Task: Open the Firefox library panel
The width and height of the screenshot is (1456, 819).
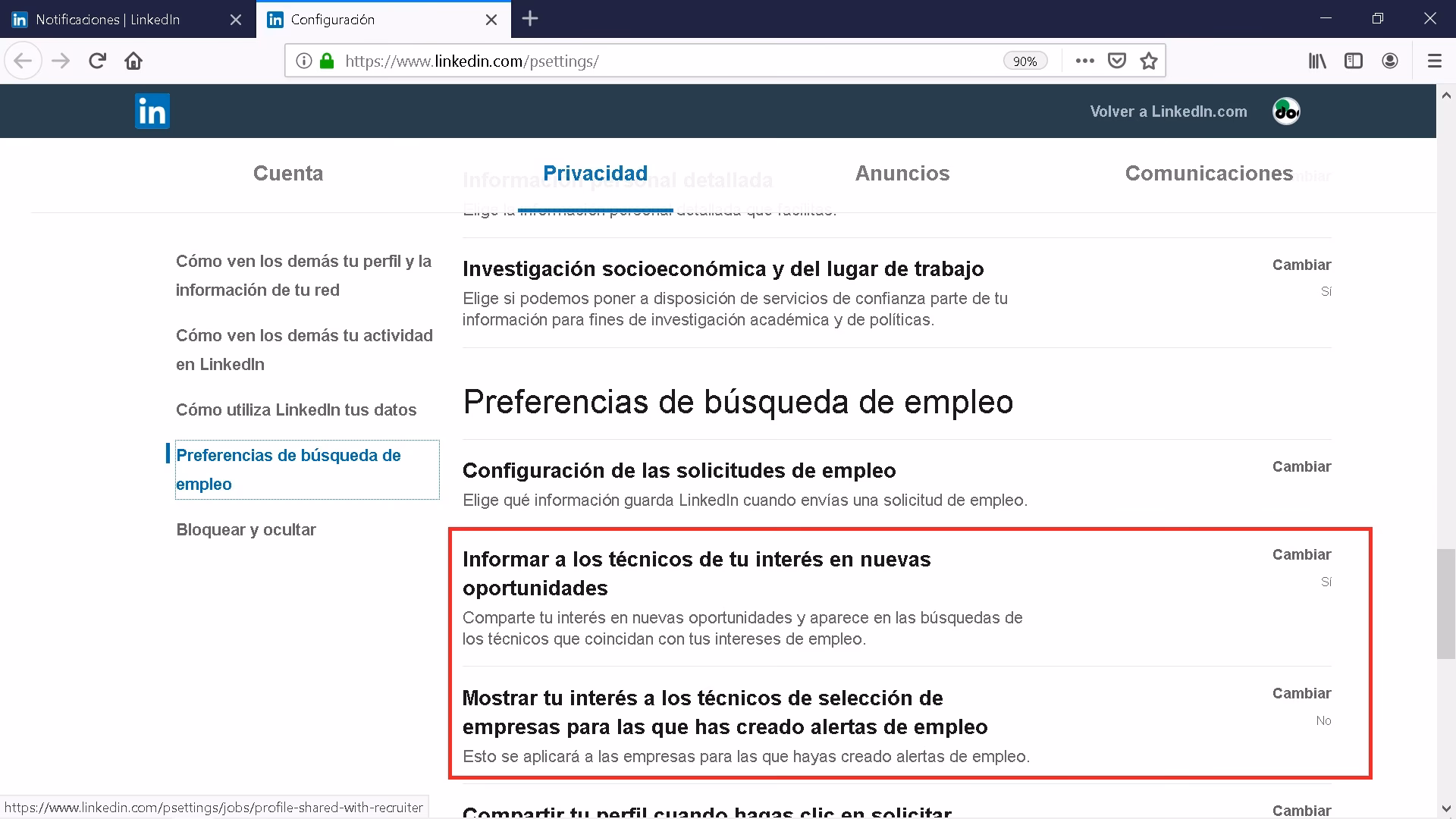Action: coord(1317,61)
